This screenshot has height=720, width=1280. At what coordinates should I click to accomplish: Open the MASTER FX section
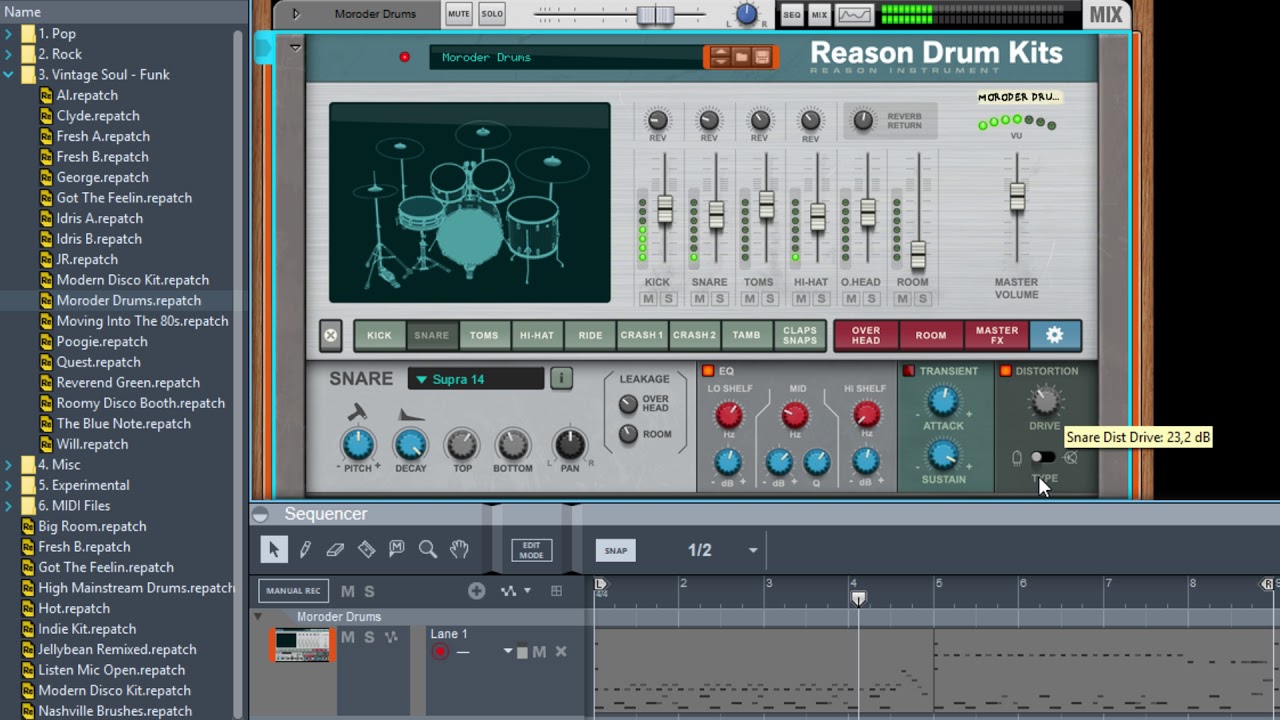pos(996,335)
